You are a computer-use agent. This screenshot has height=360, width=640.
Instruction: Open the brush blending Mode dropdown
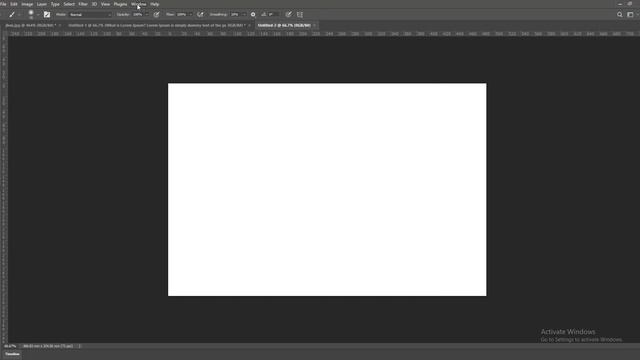click(x=90, y=14)
